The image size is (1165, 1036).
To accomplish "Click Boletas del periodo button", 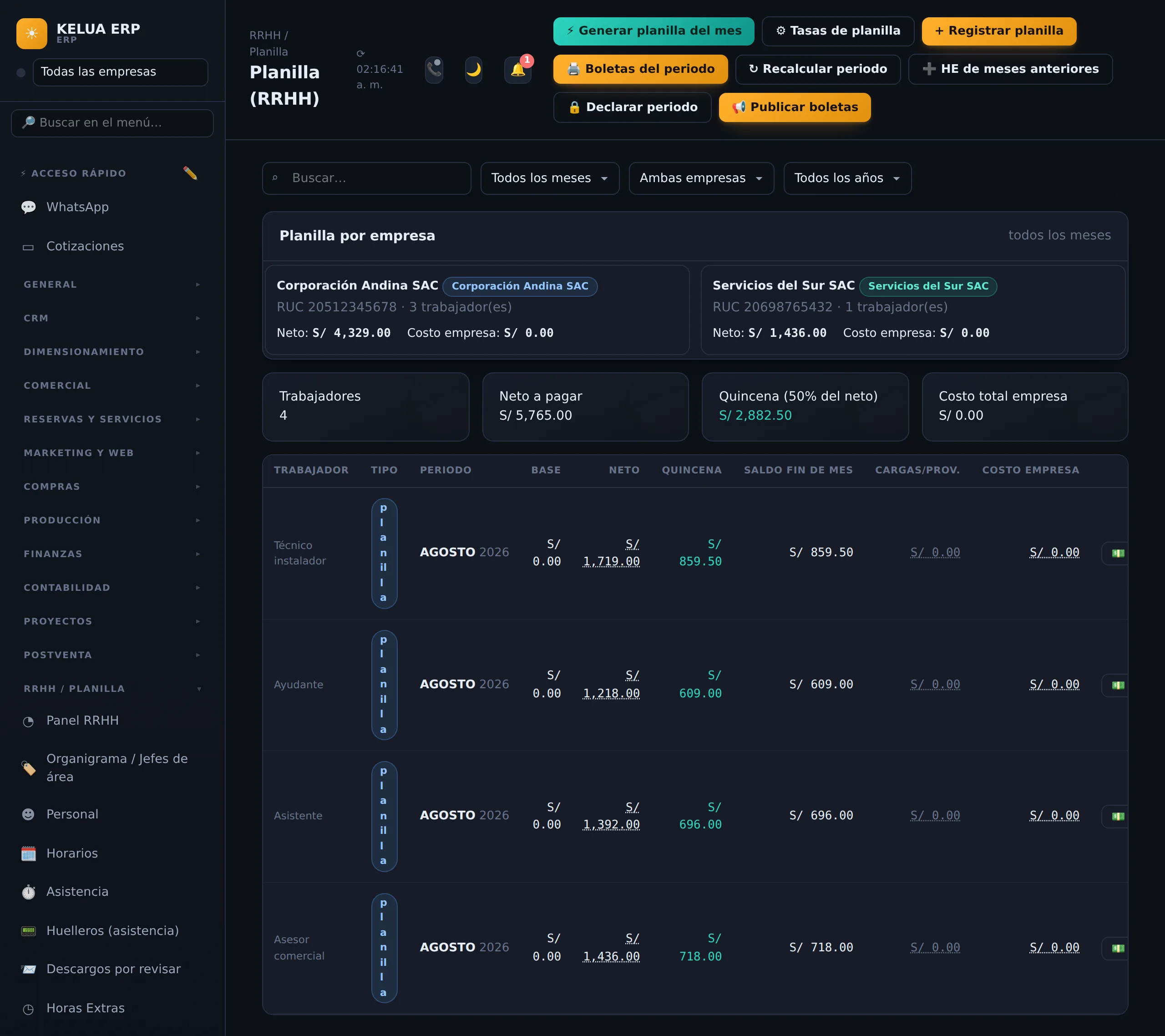I will pos(641,69).
